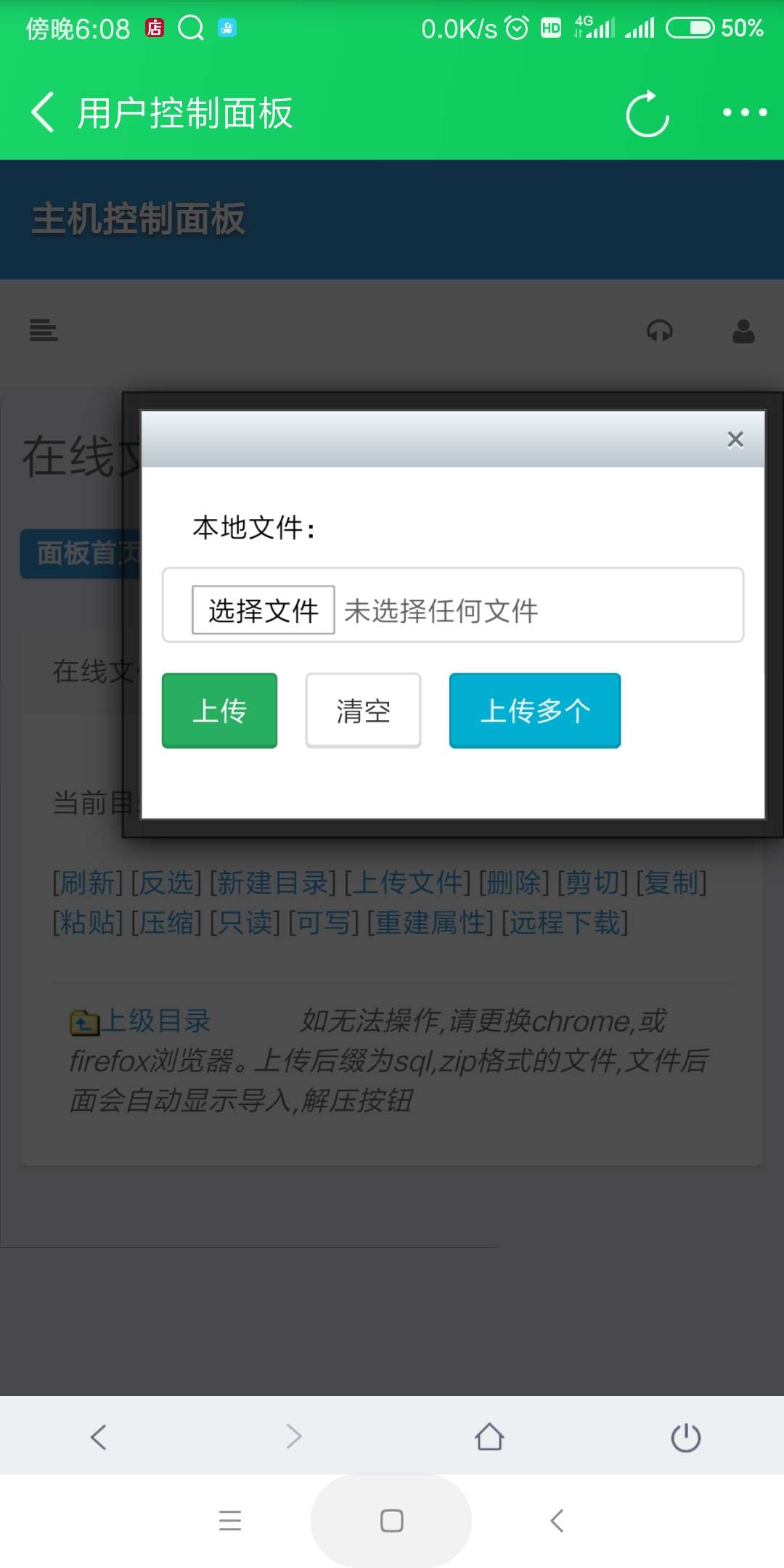784x1568 pixels.
Task: Open the three-dot more options menu
Action: click(x=745, y=113)
